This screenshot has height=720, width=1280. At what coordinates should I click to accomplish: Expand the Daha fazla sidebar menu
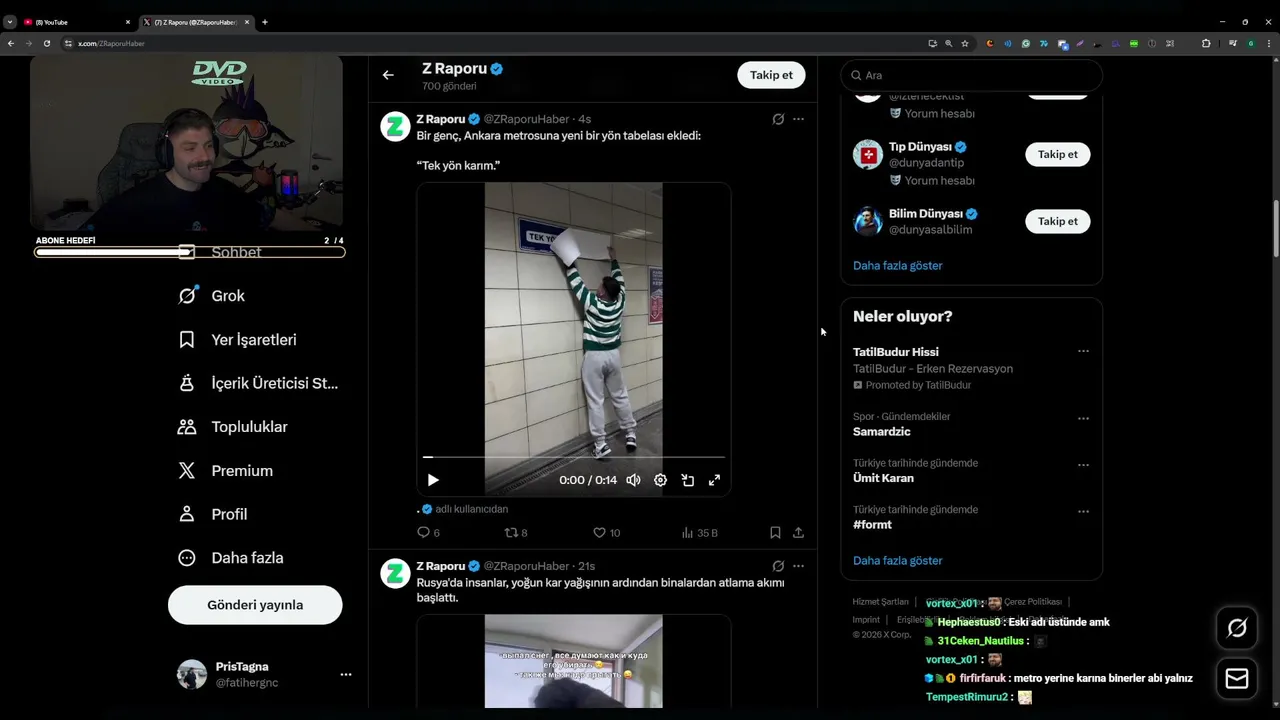[230, 558]
